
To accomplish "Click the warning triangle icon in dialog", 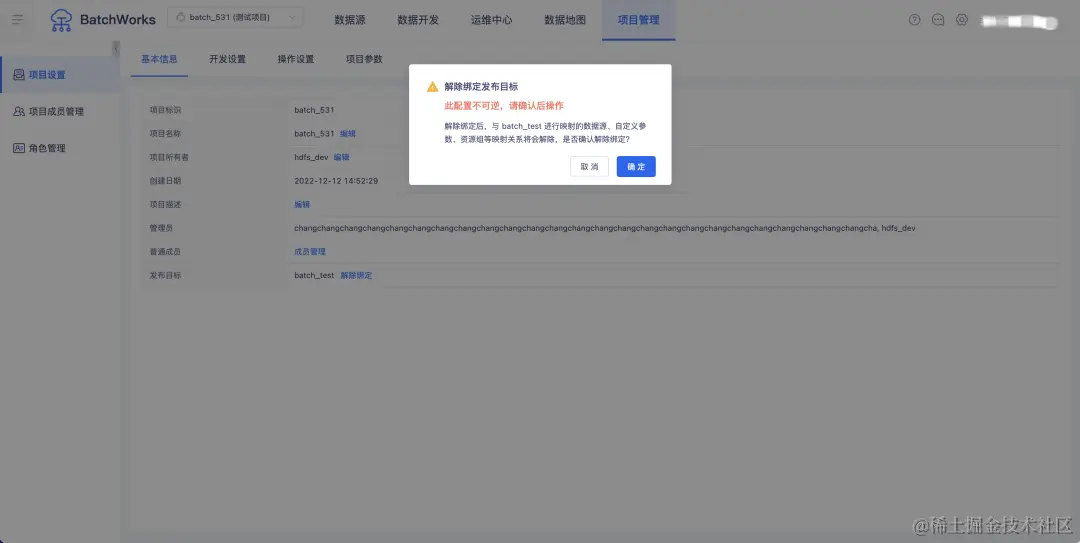I will 433,87.
